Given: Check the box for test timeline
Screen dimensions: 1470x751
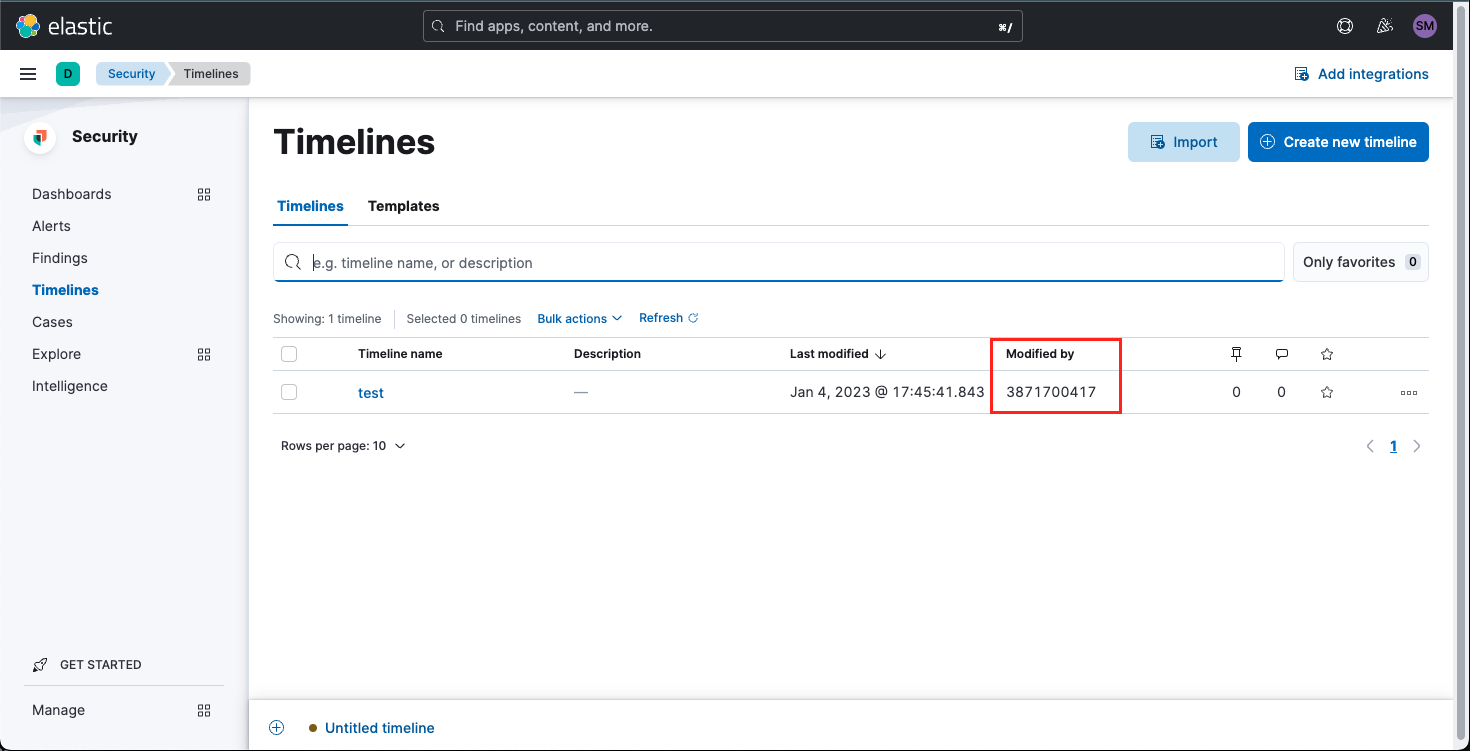Looking at the screenshot, I should [x=289, y=392].
